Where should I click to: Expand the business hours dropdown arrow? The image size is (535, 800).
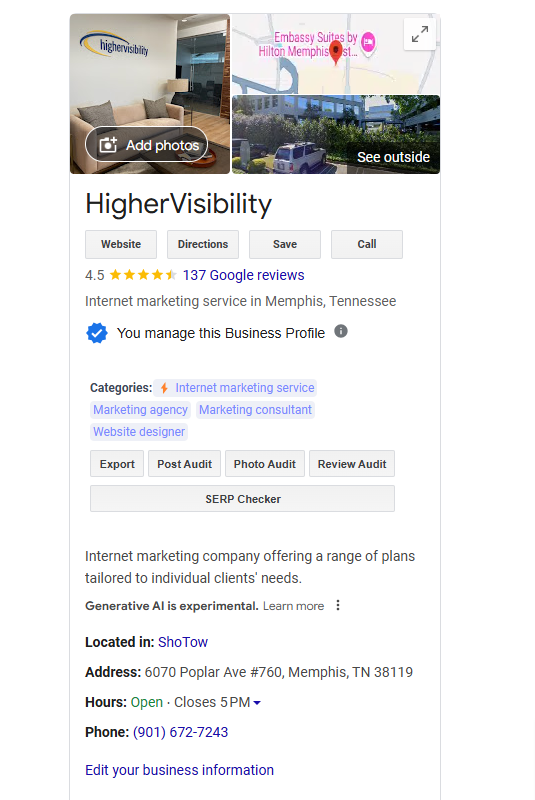[257, 703]
